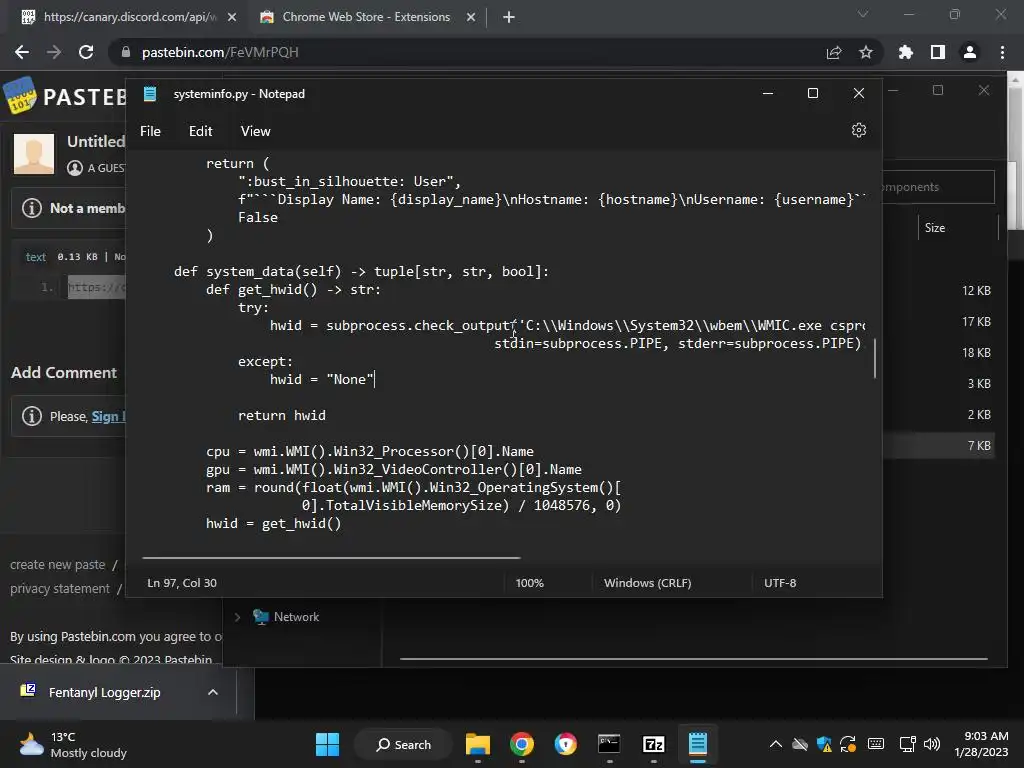Open privacy statement link
Screen dimensions: 1024x768
(60, 589)
